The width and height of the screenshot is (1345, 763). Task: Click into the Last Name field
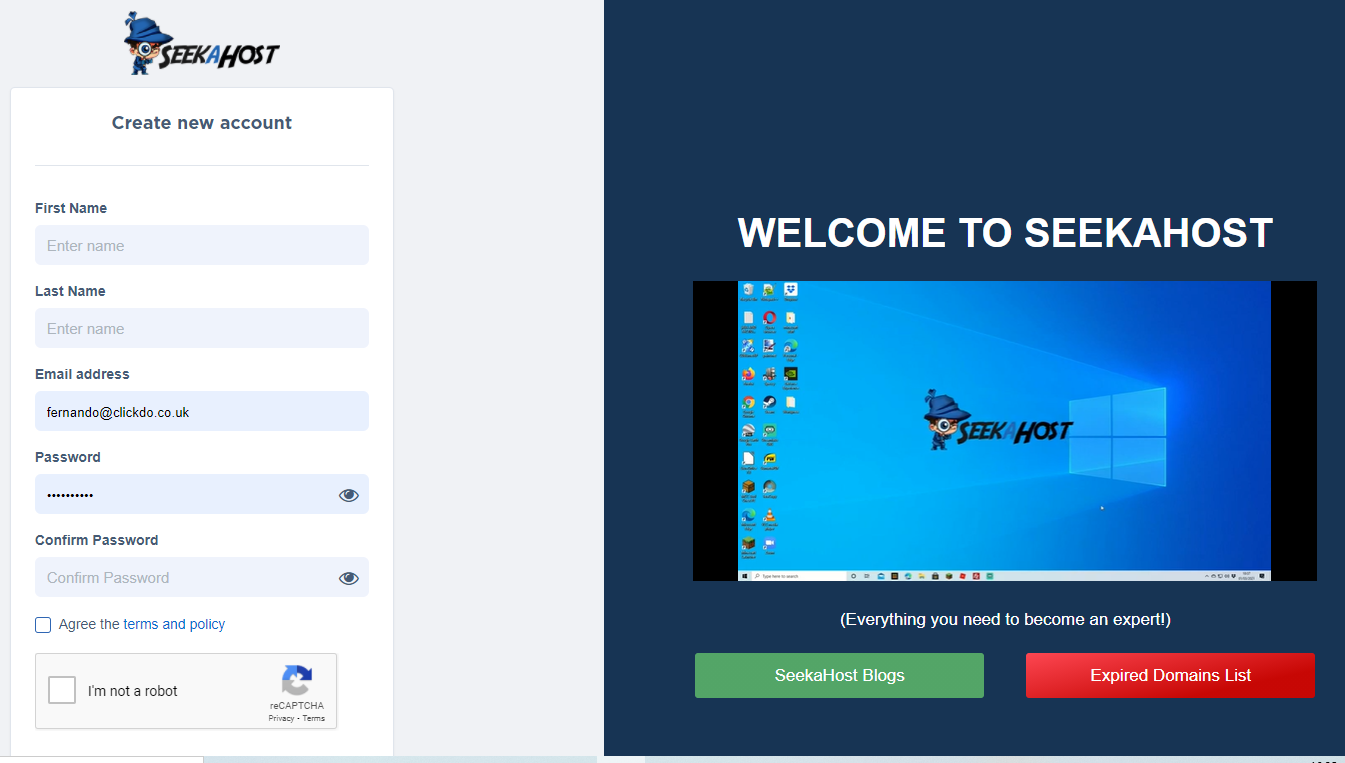click(202, 328)
